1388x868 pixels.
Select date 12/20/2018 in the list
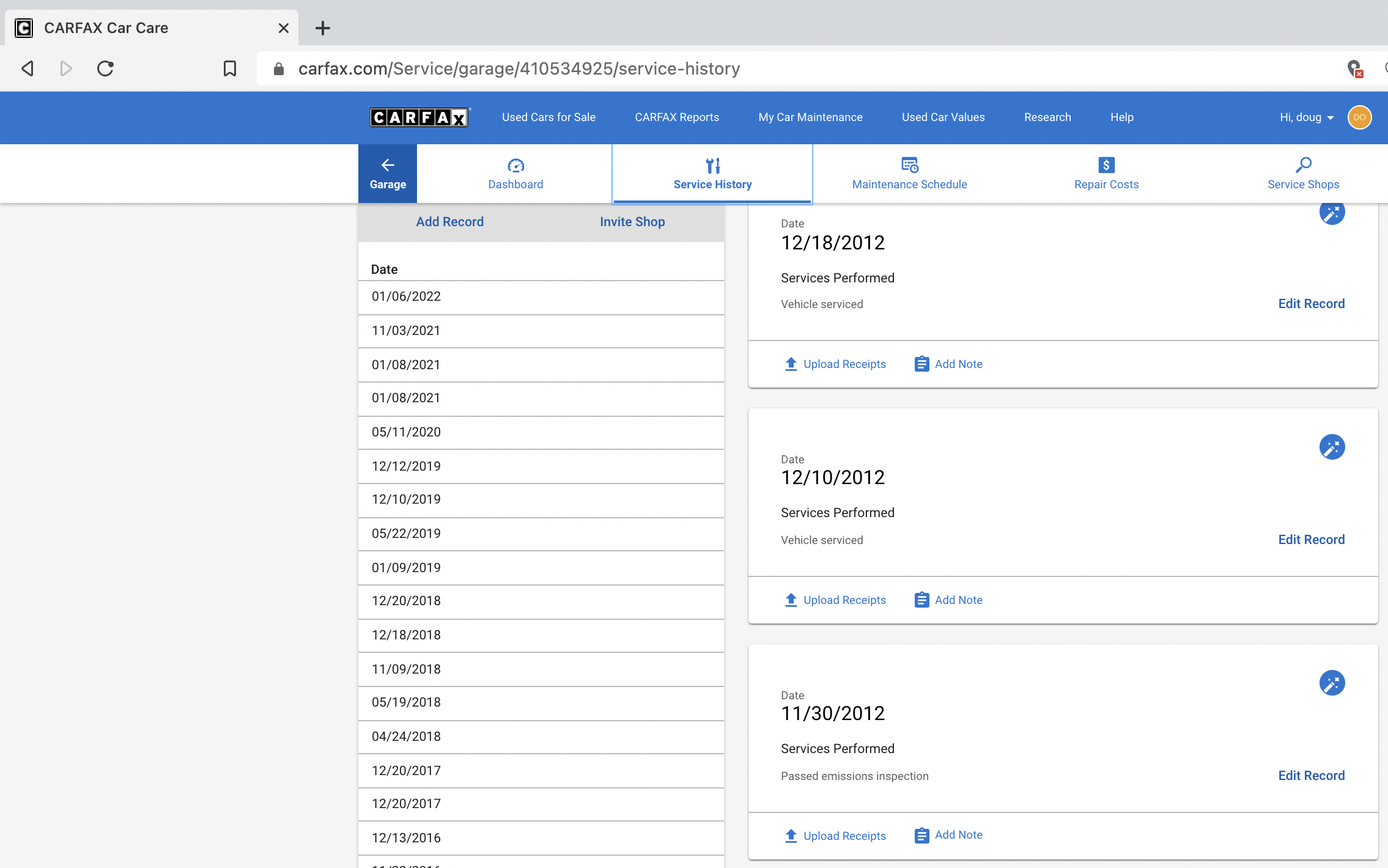541,601
